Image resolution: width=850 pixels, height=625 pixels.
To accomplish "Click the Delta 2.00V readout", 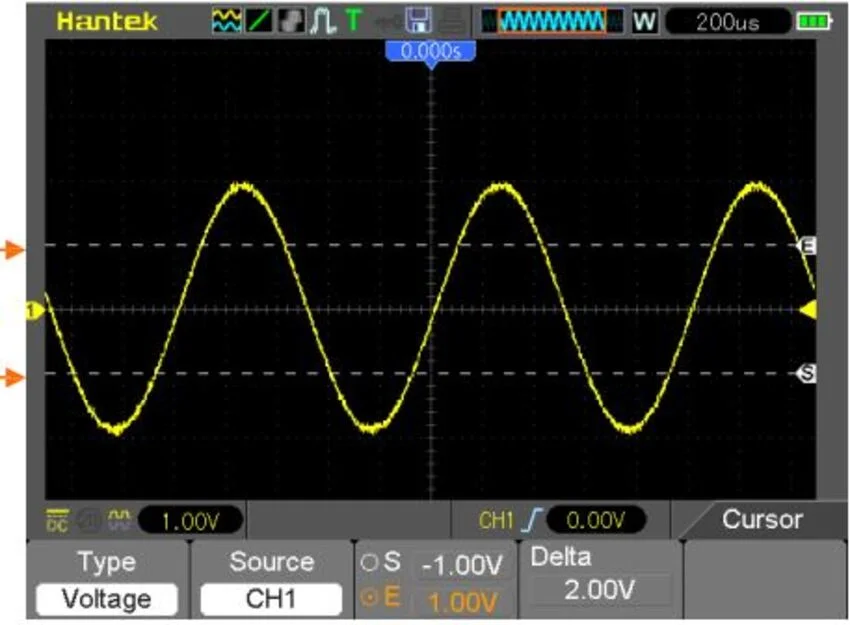I will (x=598, y=590).
